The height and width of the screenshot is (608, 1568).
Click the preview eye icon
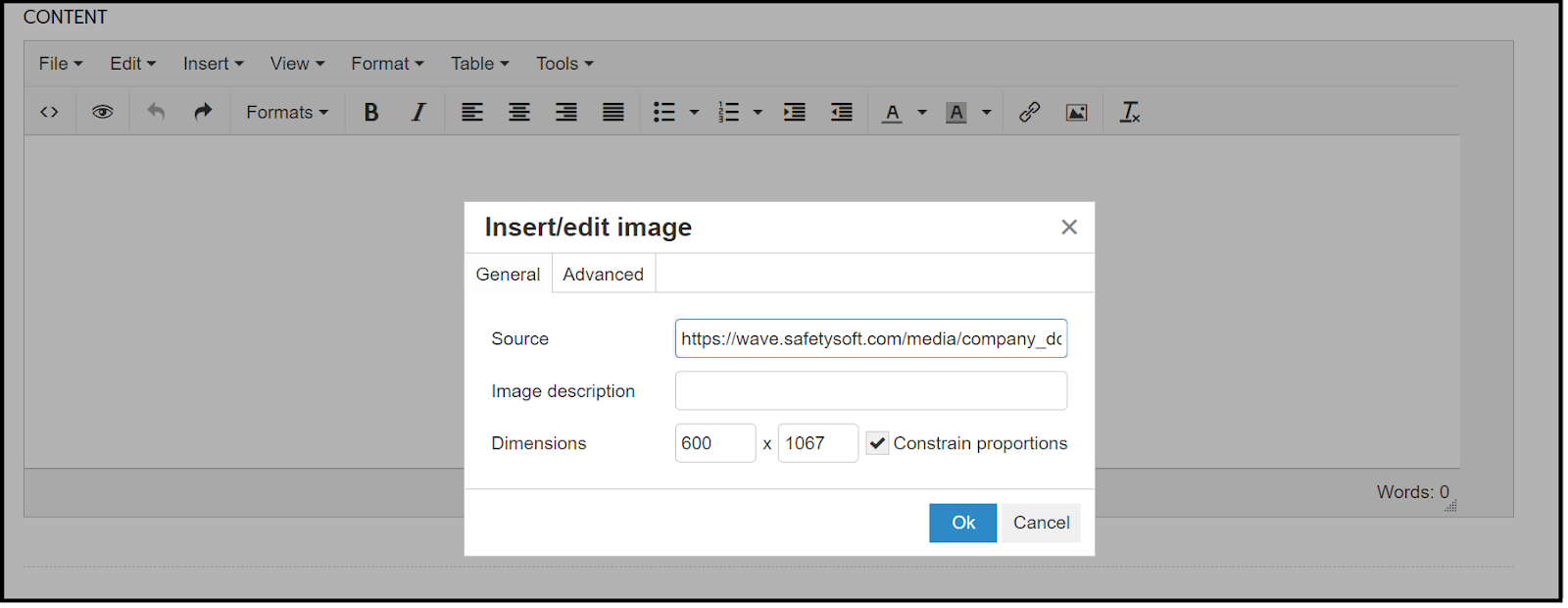103,113
